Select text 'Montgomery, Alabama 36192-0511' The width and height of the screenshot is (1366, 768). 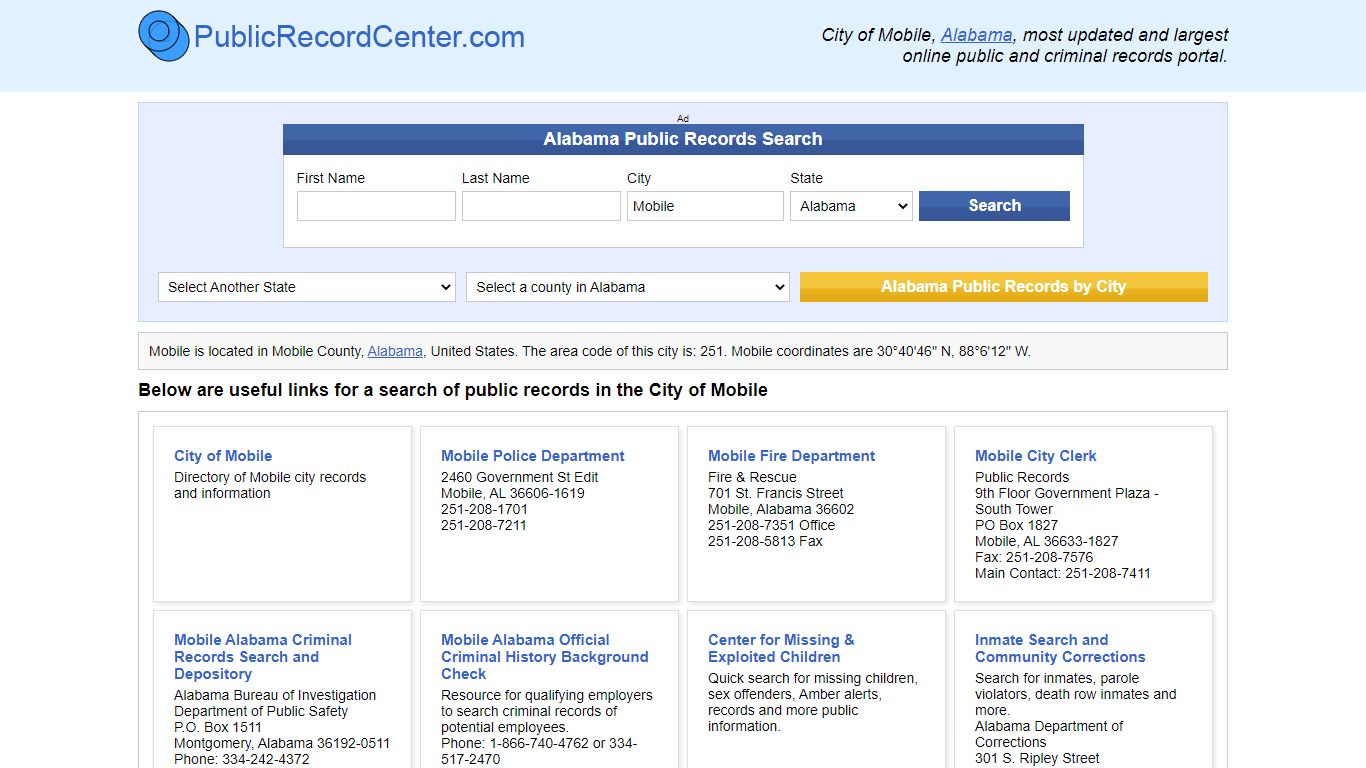(x=282, y=743)
